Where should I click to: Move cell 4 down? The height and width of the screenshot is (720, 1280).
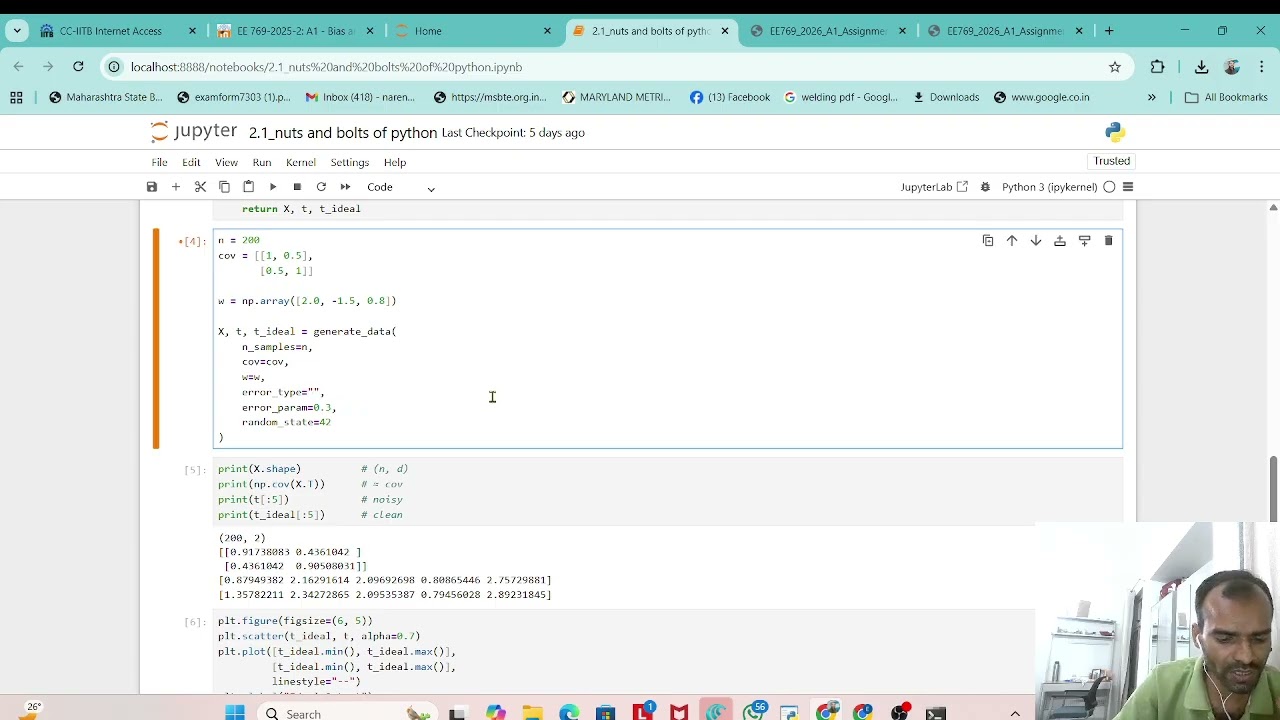click(1036, 241)
